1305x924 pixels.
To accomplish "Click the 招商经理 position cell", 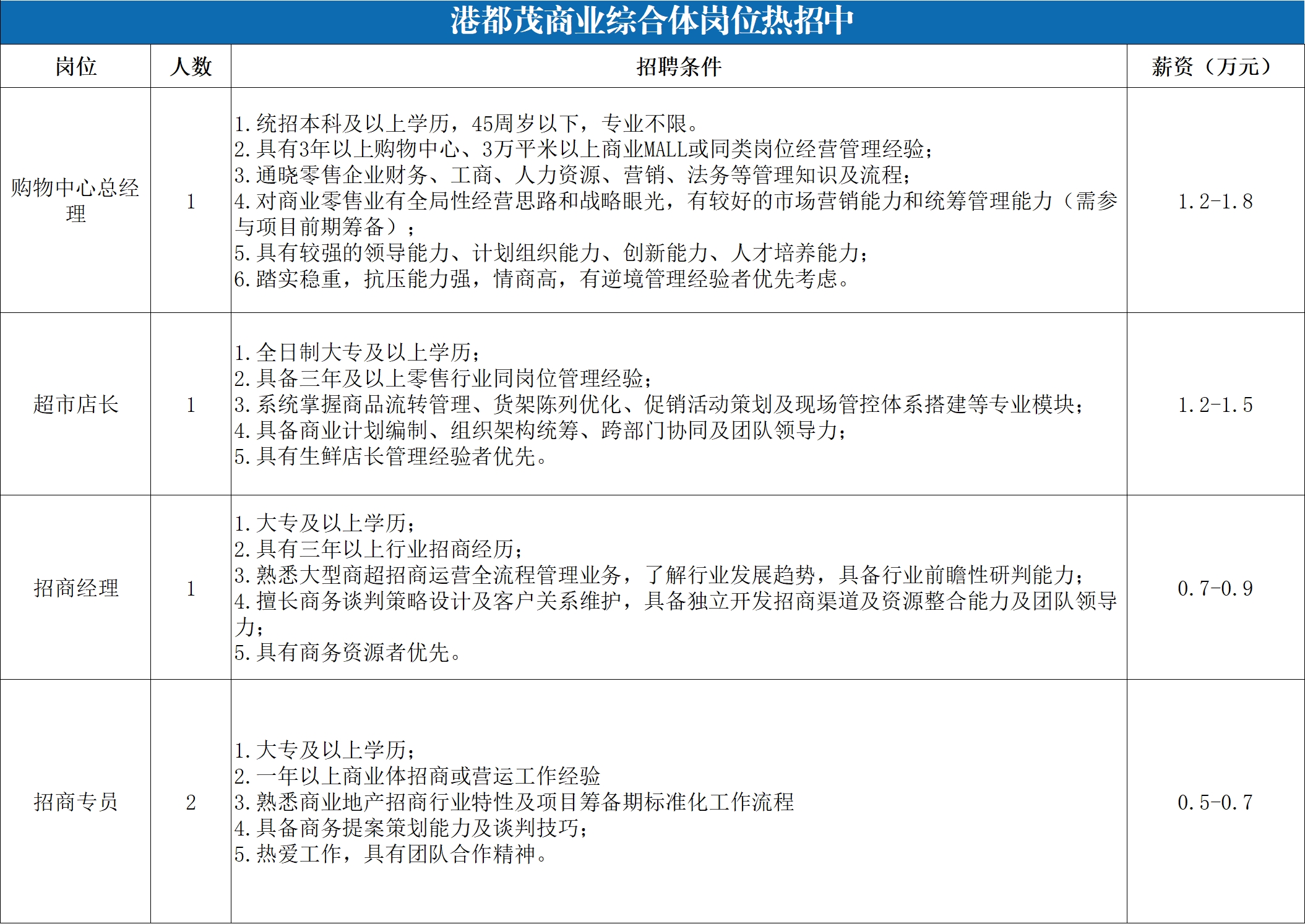I will (75, 588).
